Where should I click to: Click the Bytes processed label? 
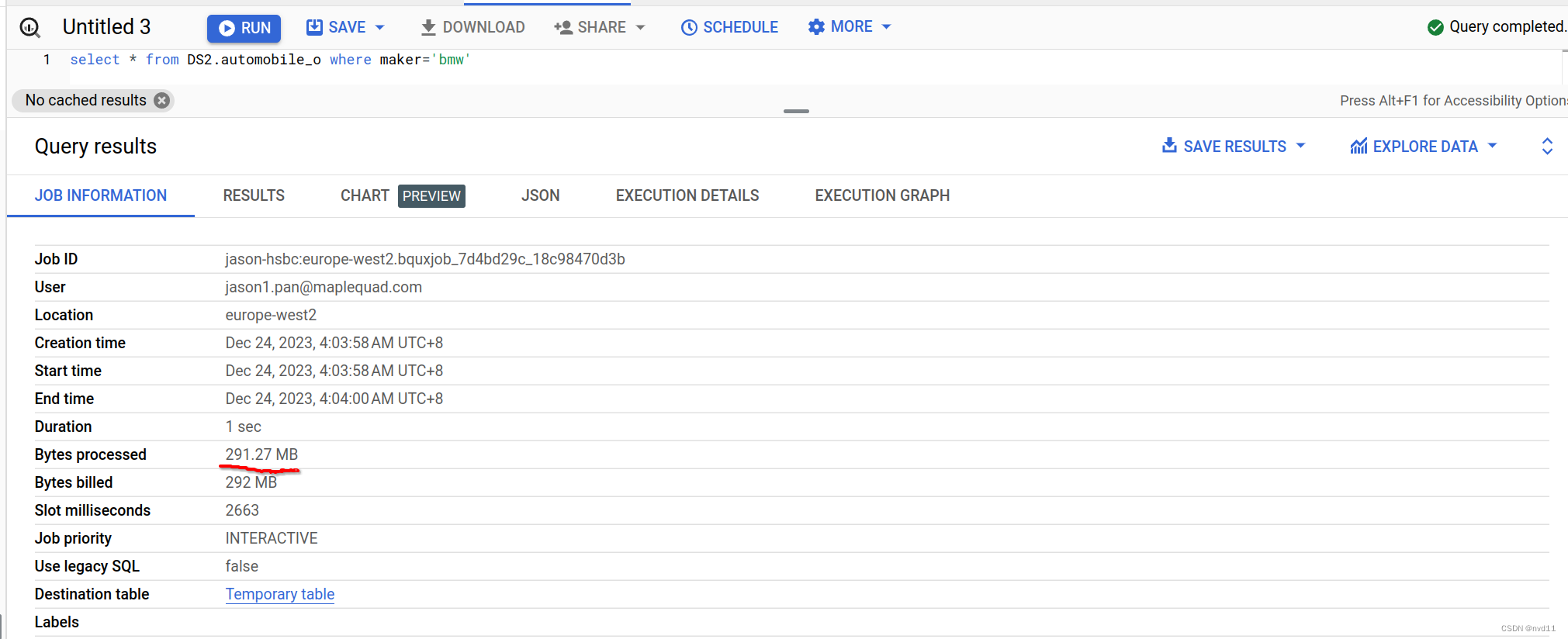[90, 454]
